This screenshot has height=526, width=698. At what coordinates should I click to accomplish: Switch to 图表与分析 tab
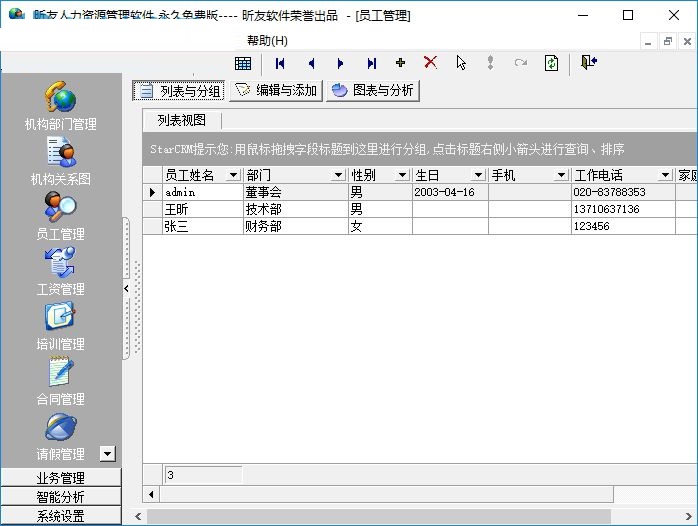point(373,90)
